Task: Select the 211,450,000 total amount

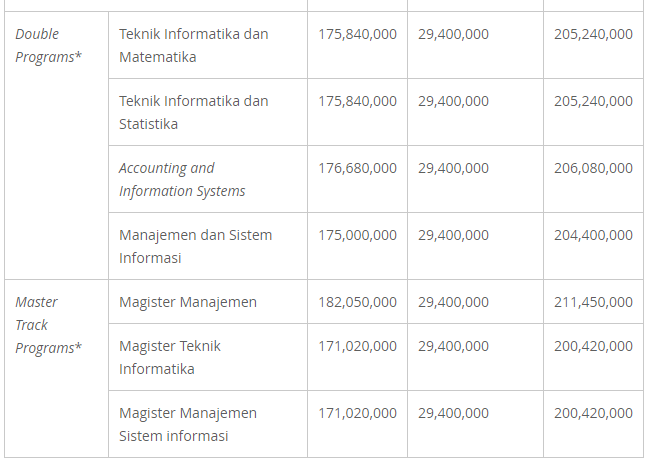Action: pyautogui.click(x=593, y=302)
